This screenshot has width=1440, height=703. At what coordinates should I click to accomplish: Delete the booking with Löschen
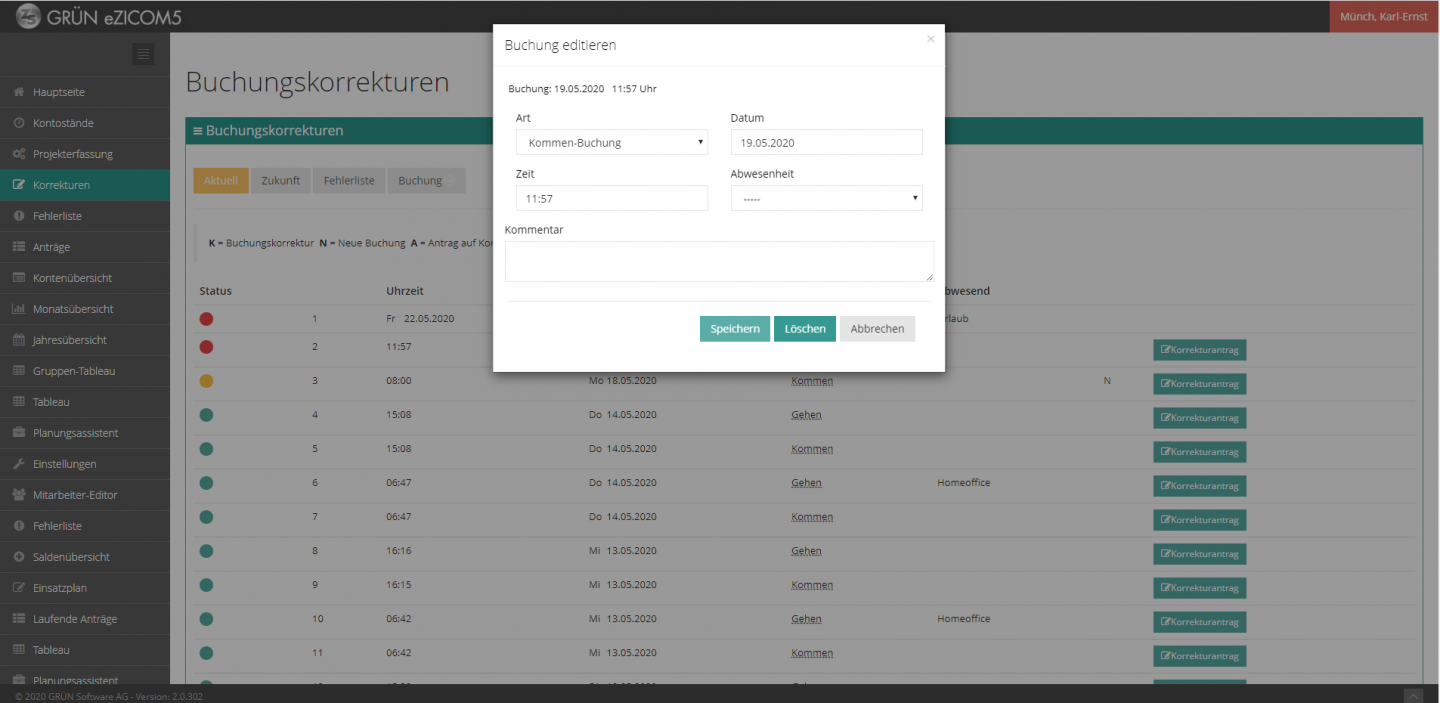[805, 329]
